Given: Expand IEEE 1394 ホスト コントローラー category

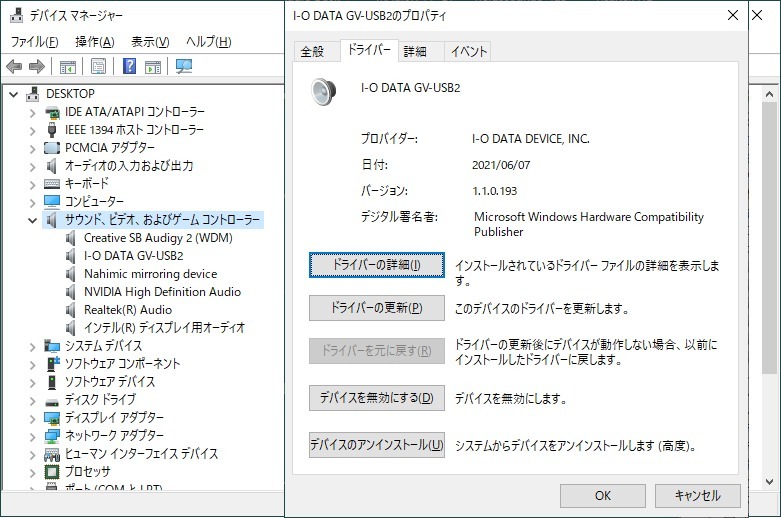Looking at the screenshot, I should point(32,130).
